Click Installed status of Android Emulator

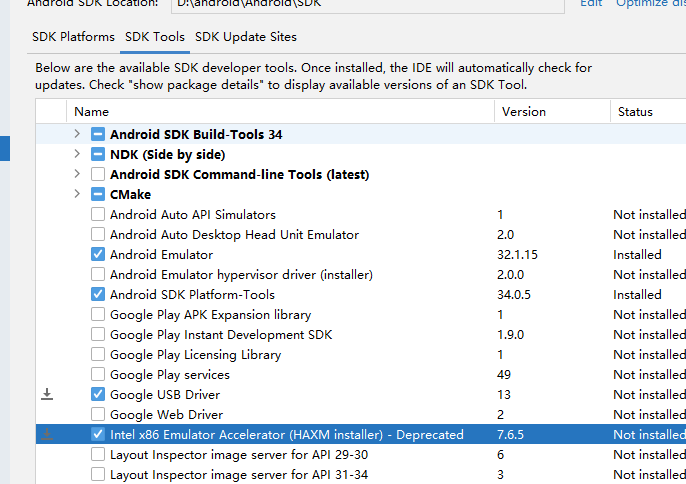pos(637,255)
